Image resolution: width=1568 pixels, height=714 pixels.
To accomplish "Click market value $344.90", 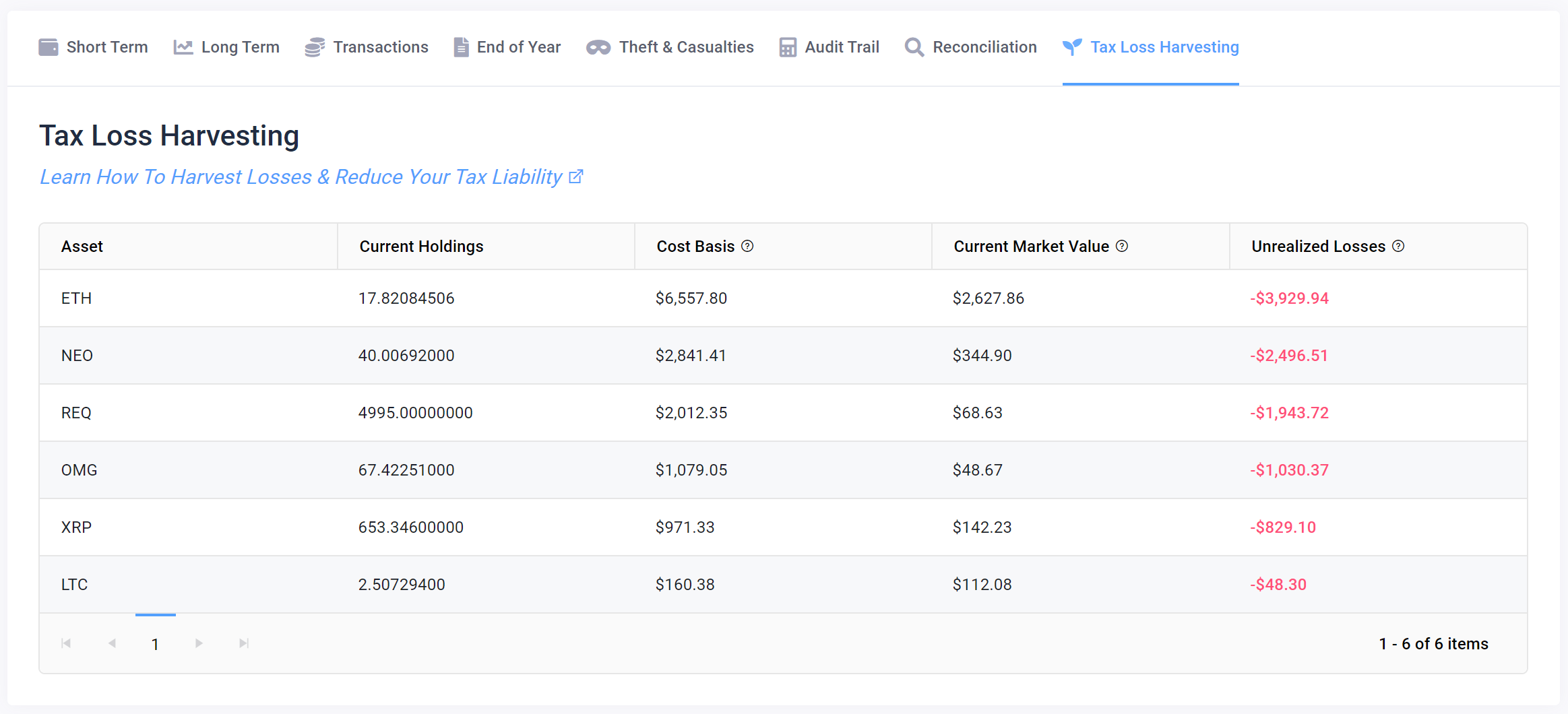I will pos(982,356).
